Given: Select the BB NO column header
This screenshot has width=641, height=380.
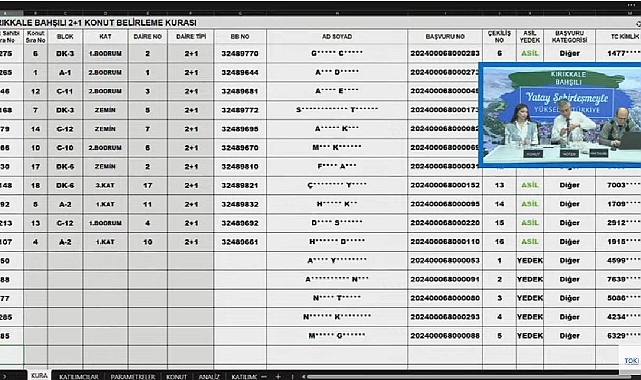Looking at the screenshot, I should pos(240,37).
